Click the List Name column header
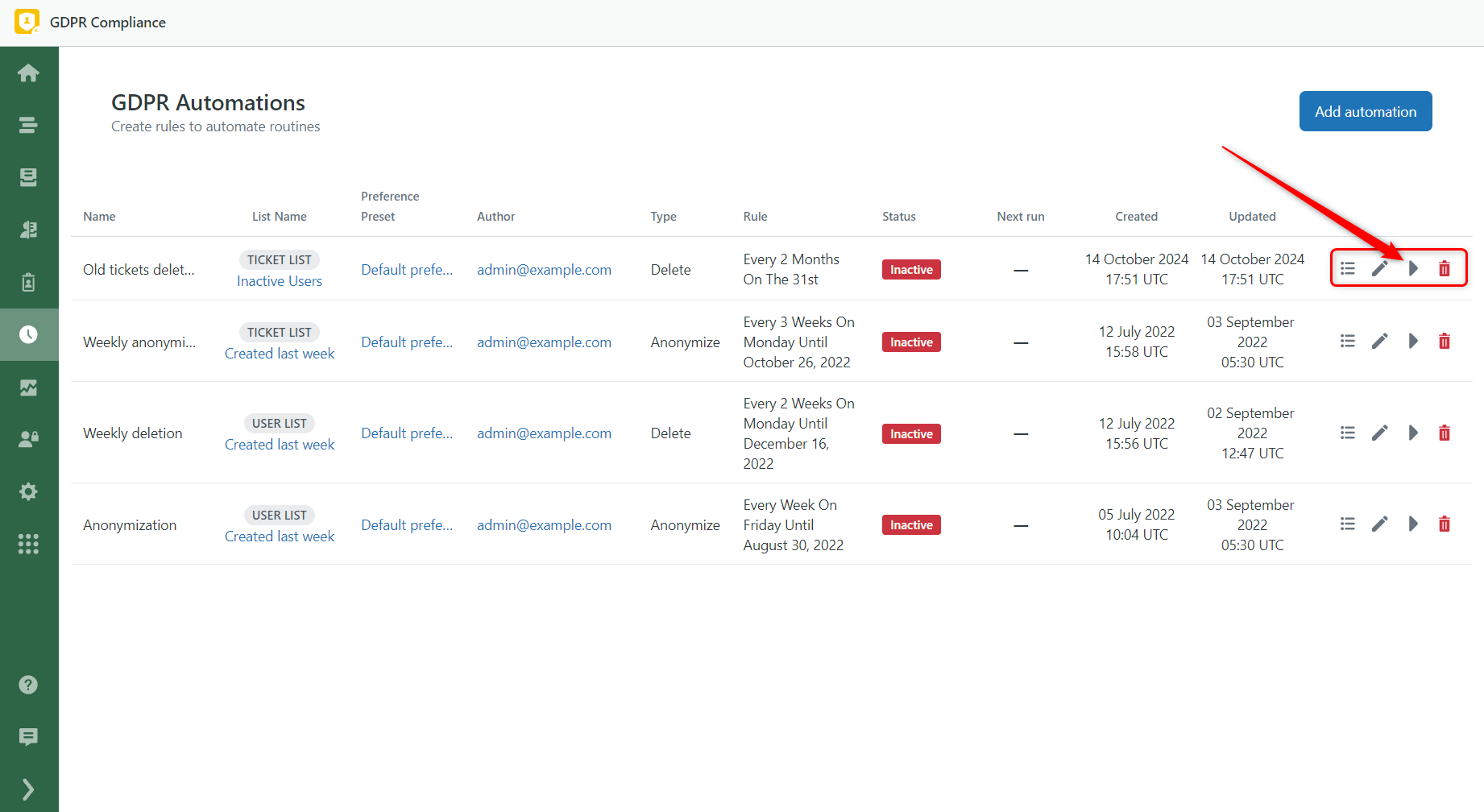 tap(280, 217)
